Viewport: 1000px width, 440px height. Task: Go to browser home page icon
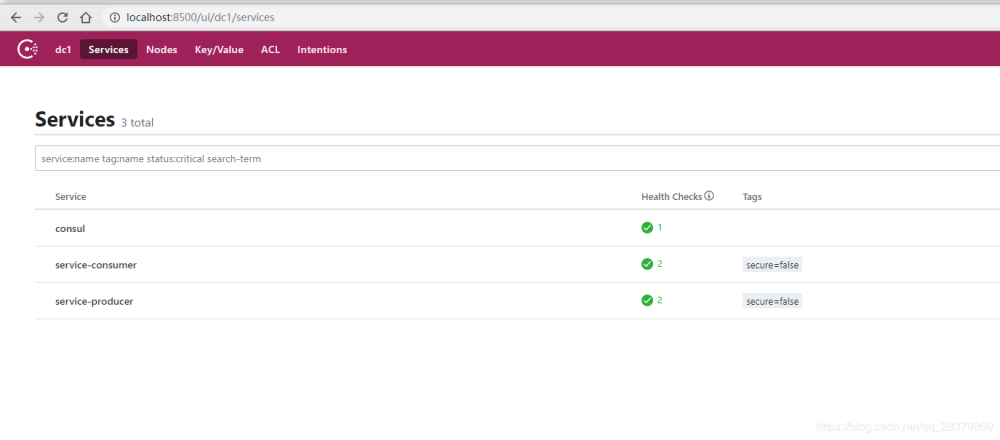[x=85, y=18]
